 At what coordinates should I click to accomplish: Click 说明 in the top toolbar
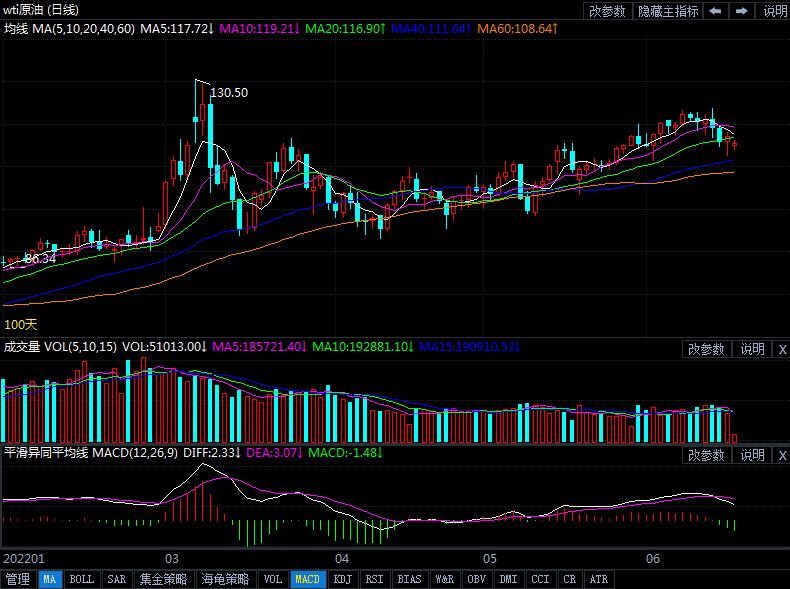tap(774, 11)
